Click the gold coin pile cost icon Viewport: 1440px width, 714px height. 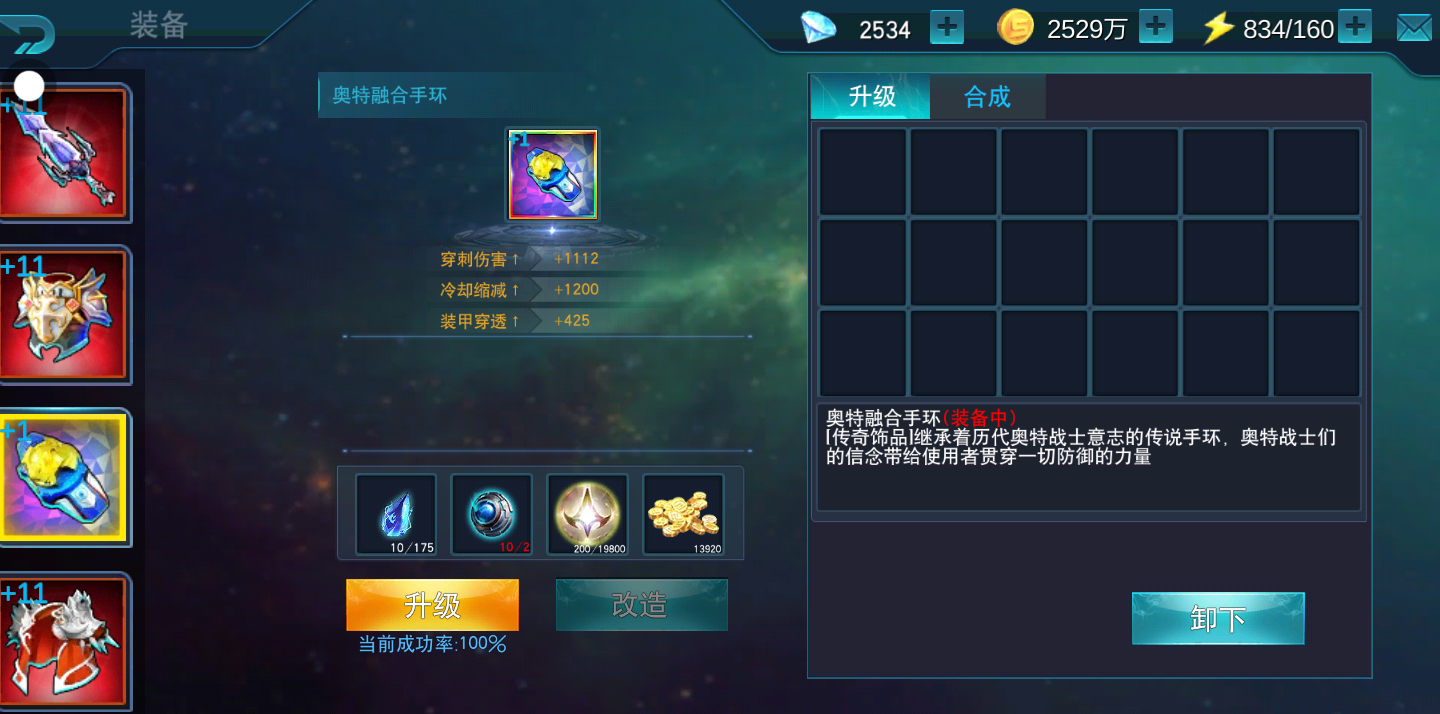point(683,514)
